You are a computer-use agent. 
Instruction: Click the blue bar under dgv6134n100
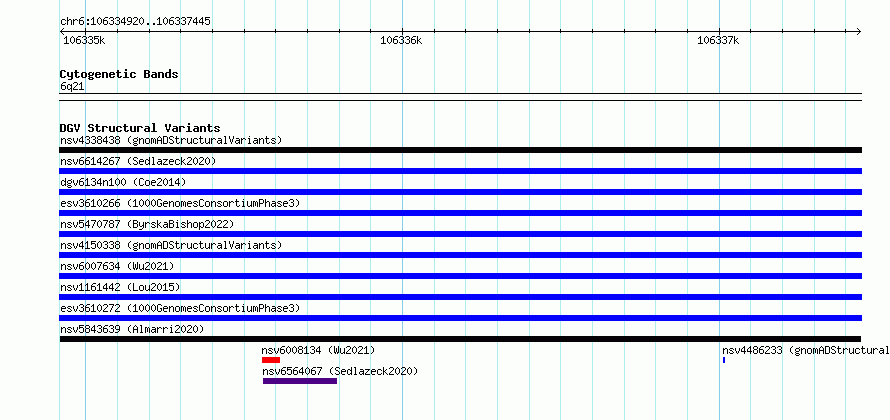coord(460,192)
